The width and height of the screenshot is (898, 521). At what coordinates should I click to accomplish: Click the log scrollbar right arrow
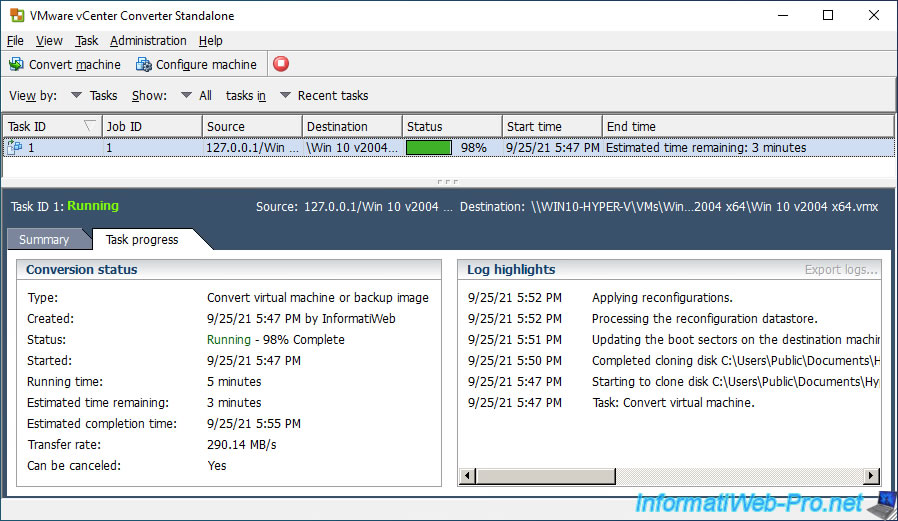(871, 476)
